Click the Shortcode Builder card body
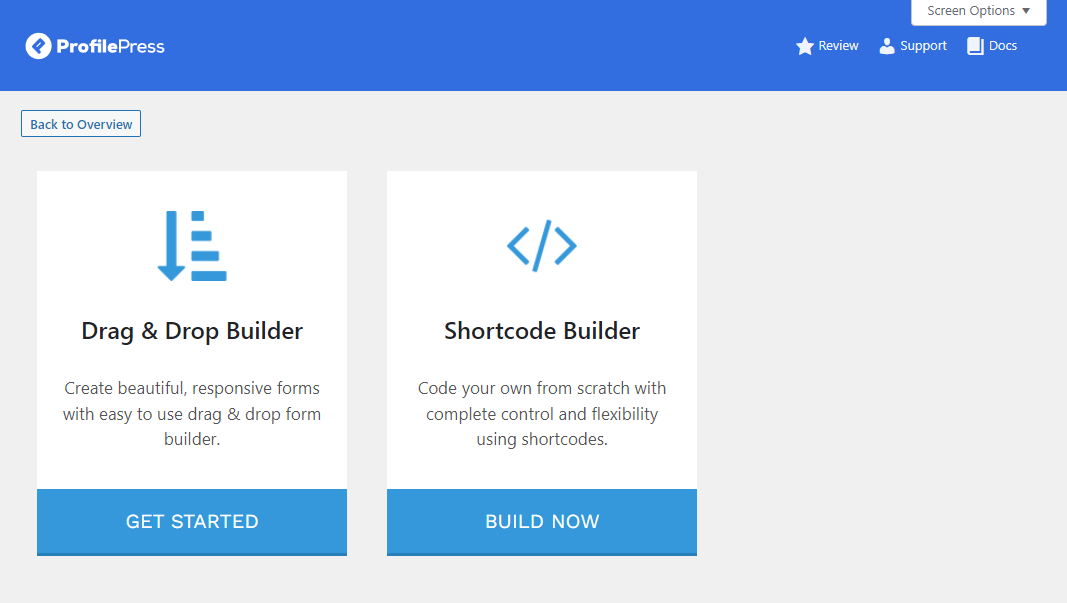The width and height of the screenshot is (1067, 603). 542,330
